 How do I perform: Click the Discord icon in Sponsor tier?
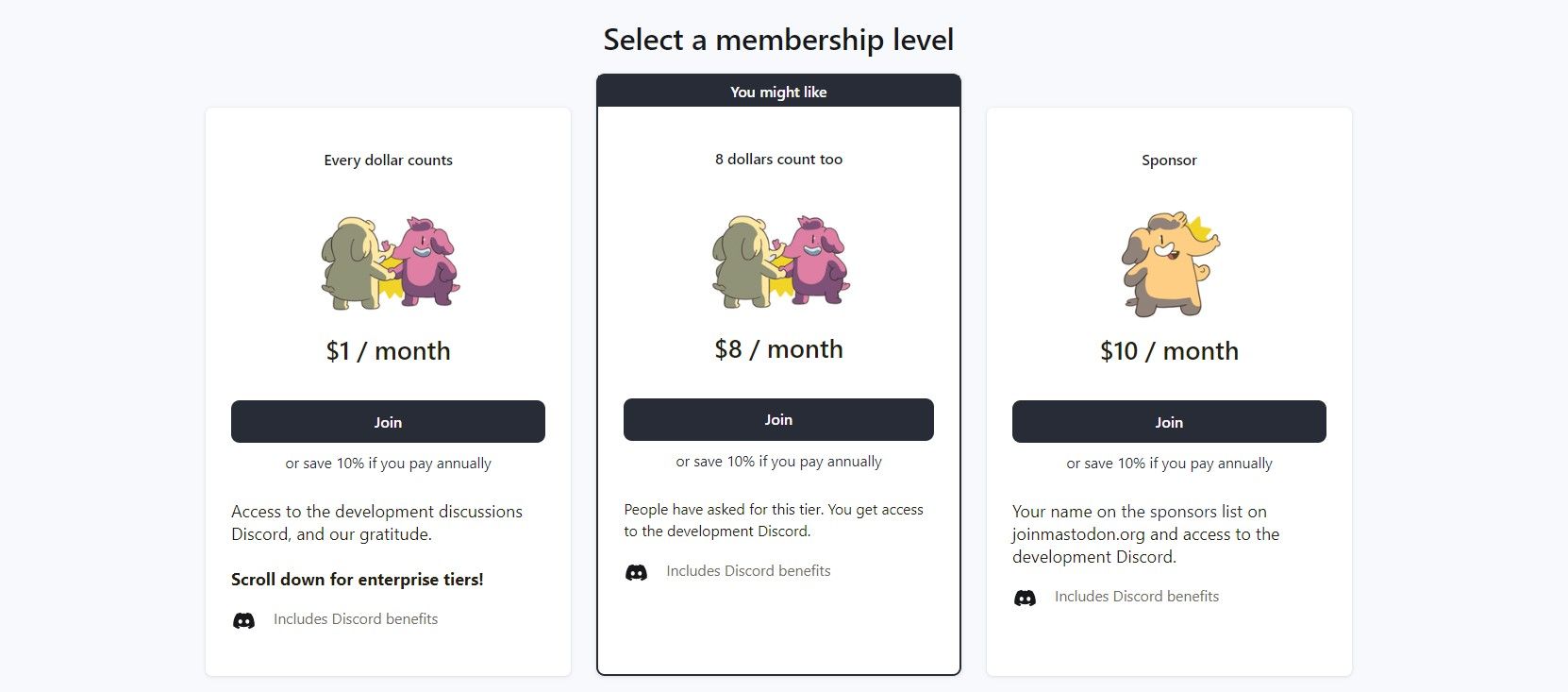click(1025, 598)
